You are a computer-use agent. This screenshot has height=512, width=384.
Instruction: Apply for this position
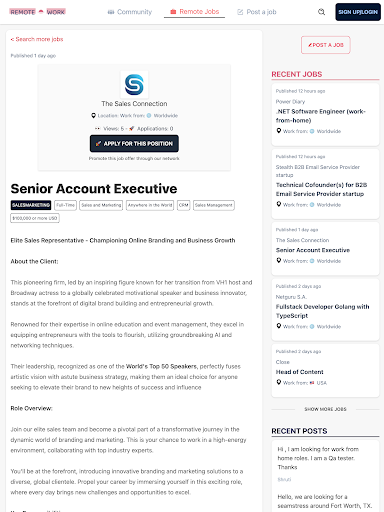coord(134,143)
